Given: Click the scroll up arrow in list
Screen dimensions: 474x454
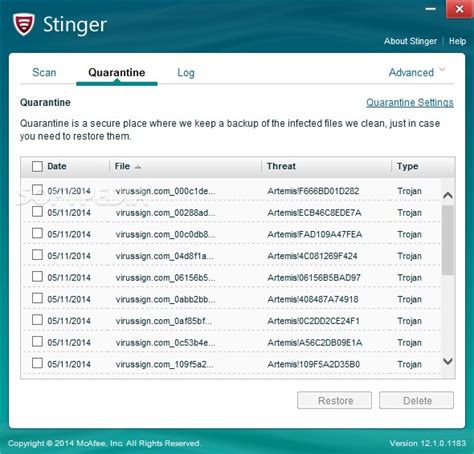Looking at the screenshot, I should pos(448,195).
